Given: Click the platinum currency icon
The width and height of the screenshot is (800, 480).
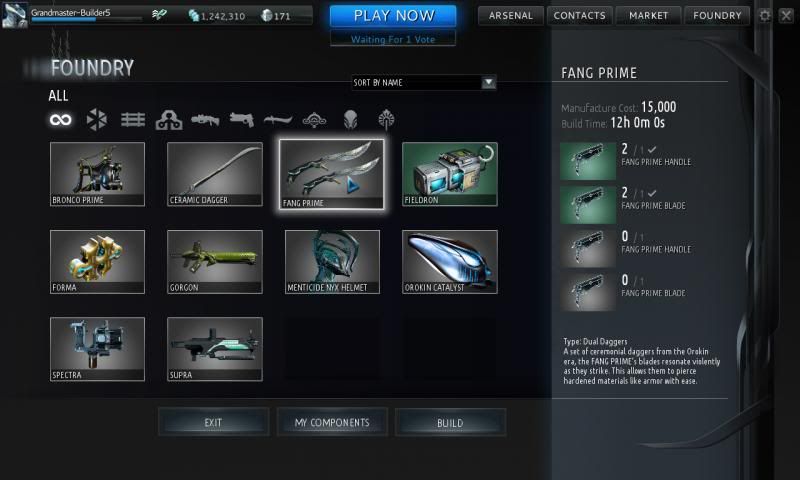Looking at the screenshot, I should [266, 16].
